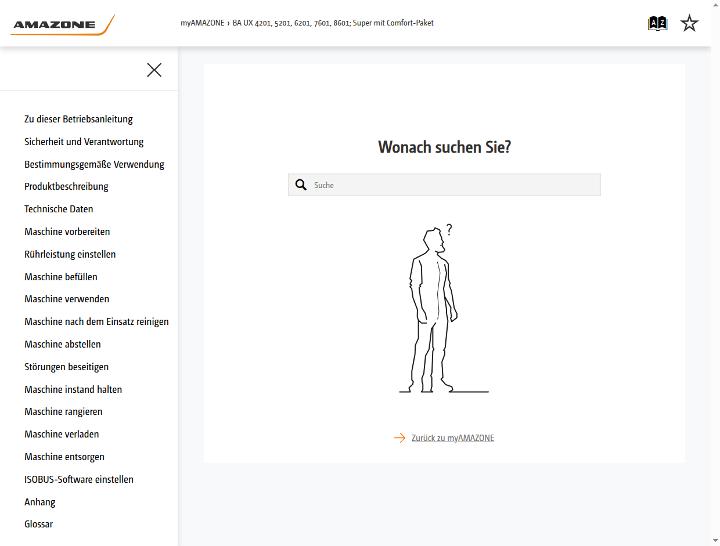Open the Glossar entry

(39, 524)
